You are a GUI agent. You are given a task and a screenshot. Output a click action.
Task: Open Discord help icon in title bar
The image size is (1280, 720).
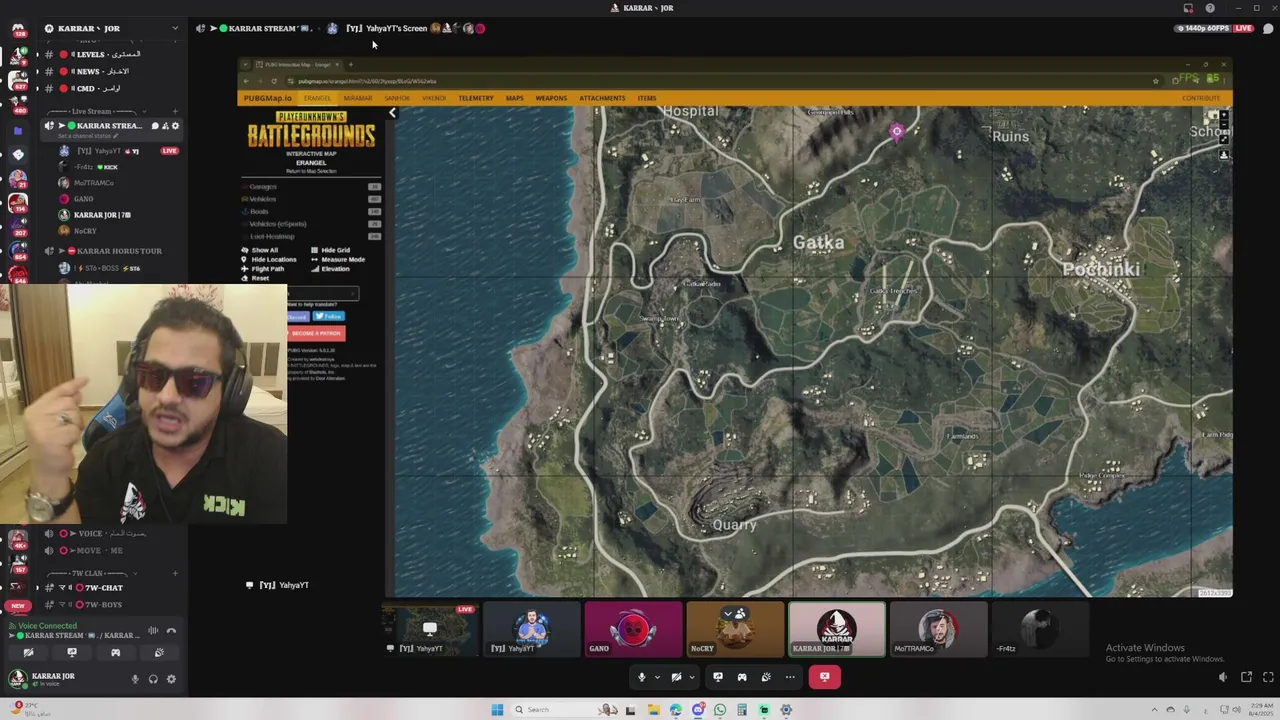coord(1209,8)
